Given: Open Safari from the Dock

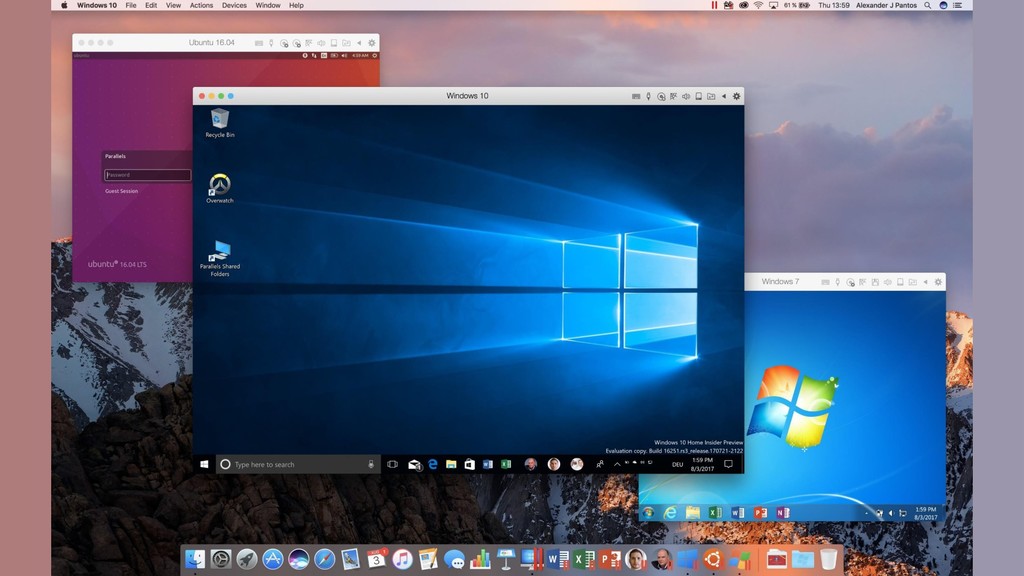Looking at the screenshot, I should [x=325, y=559].
